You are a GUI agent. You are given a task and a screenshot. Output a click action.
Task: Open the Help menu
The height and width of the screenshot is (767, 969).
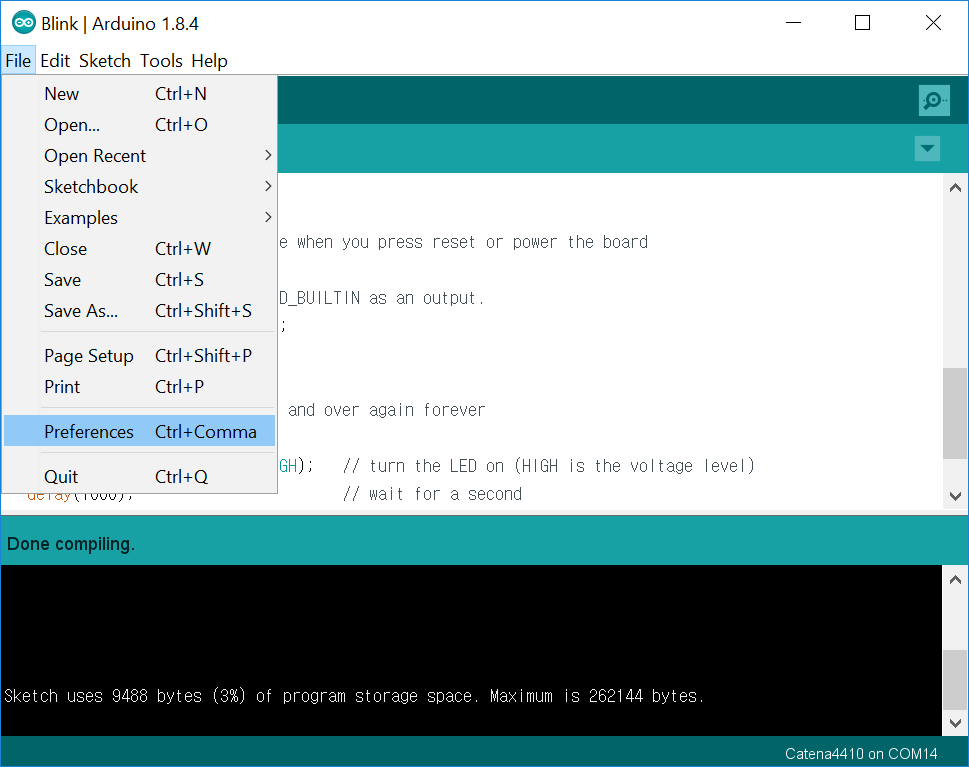tap(209, 61)
